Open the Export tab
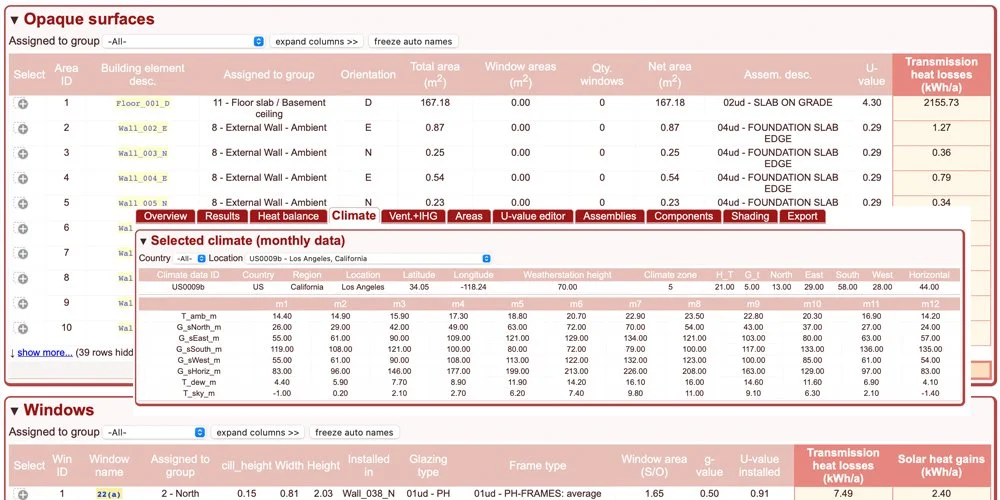 point(802,216)
